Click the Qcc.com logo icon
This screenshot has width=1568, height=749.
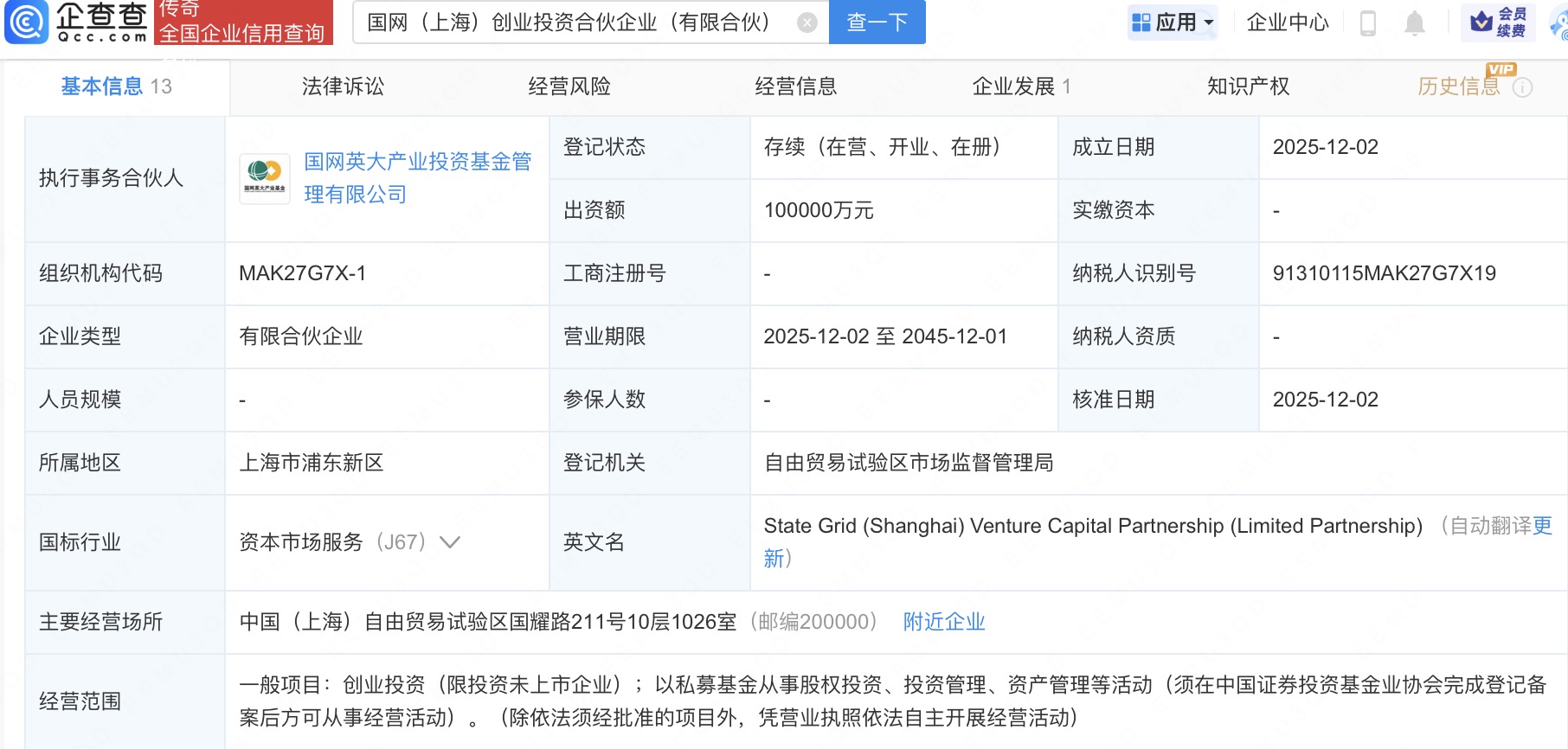click(x=28, y=22)
